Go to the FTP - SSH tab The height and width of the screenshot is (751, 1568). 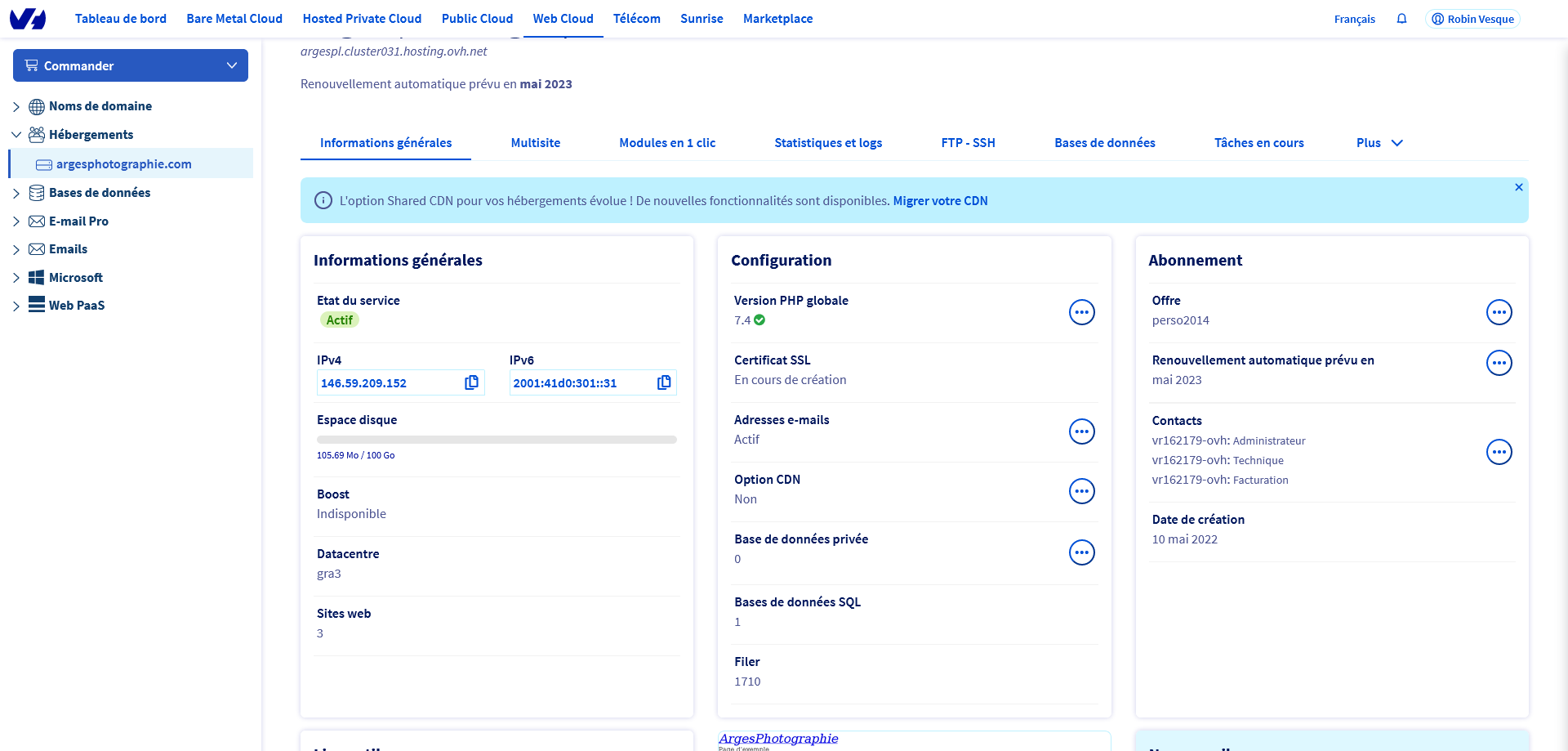pos(968,143)
